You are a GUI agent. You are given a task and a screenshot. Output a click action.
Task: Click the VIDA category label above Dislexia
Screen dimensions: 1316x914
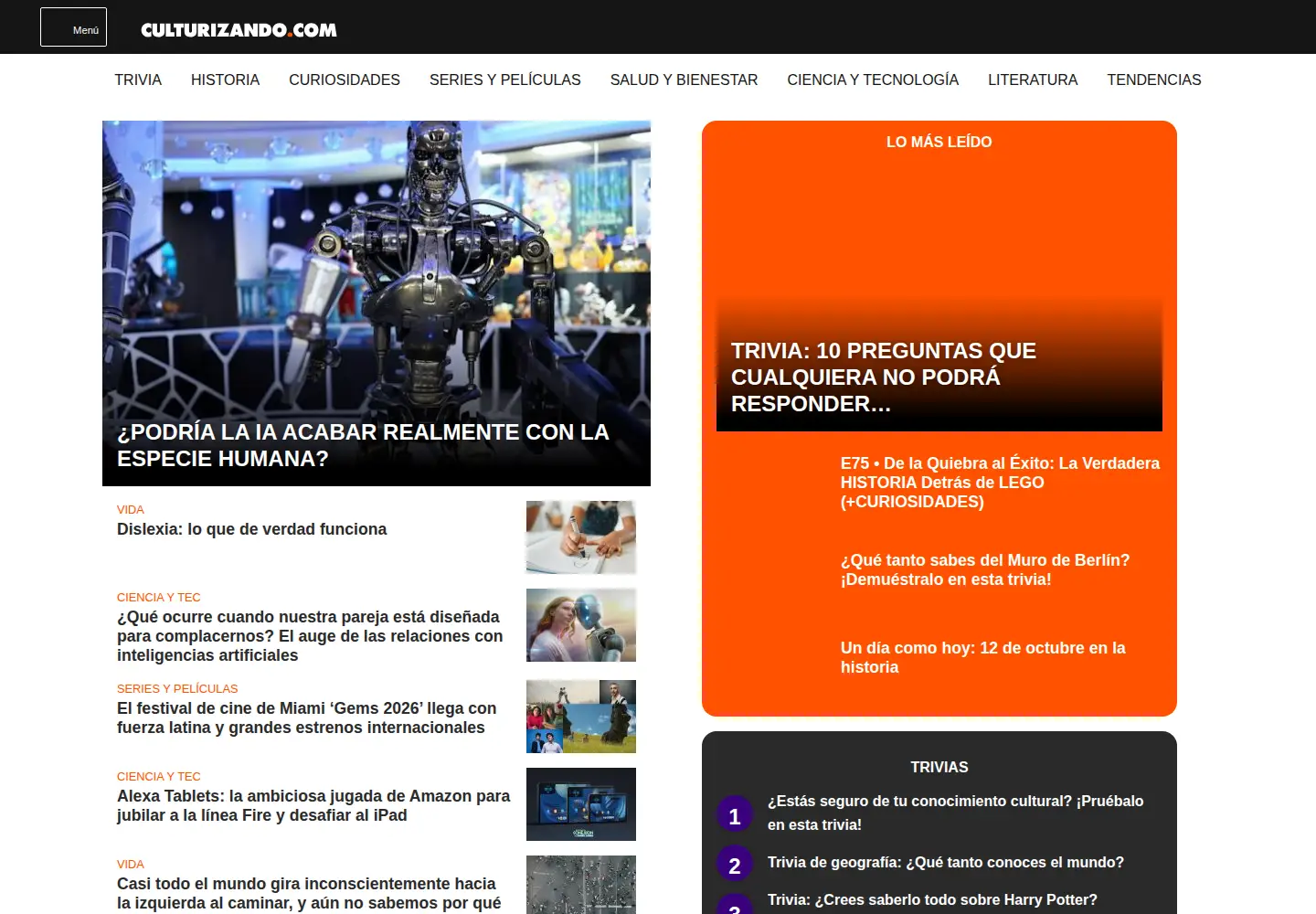coord(131,509)
